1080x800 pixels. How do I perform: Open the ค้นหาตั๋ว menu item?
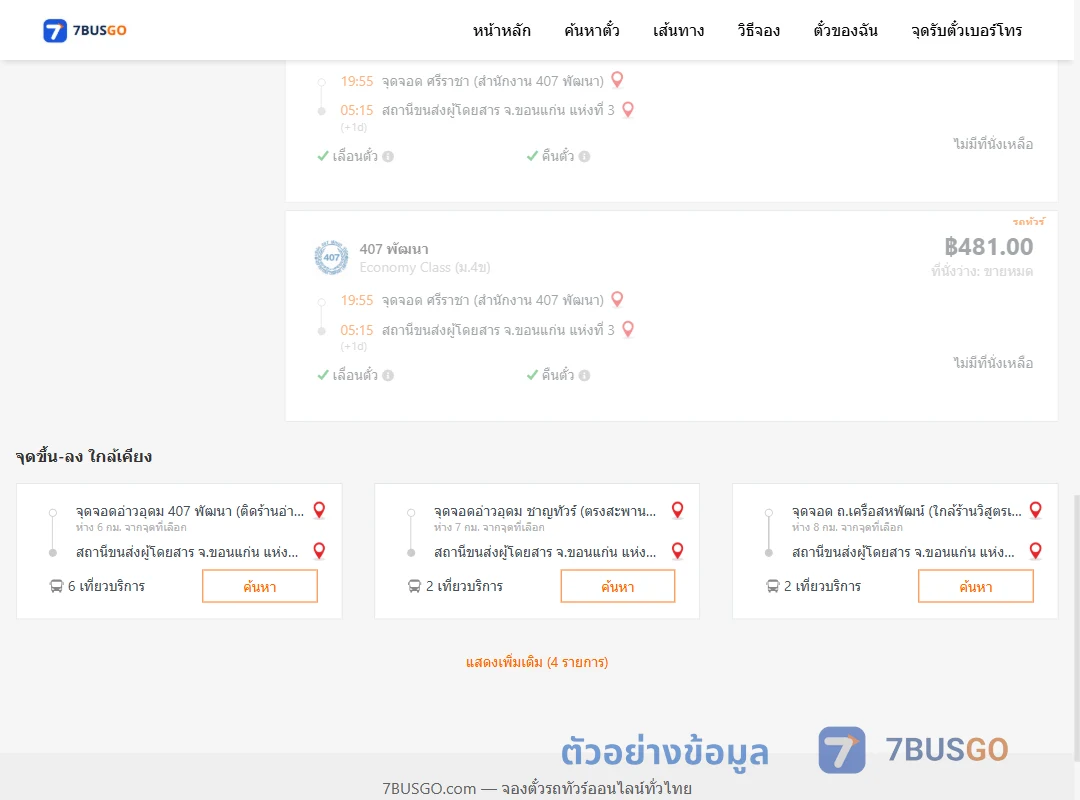pyautogui.click(x=592, y=30)
